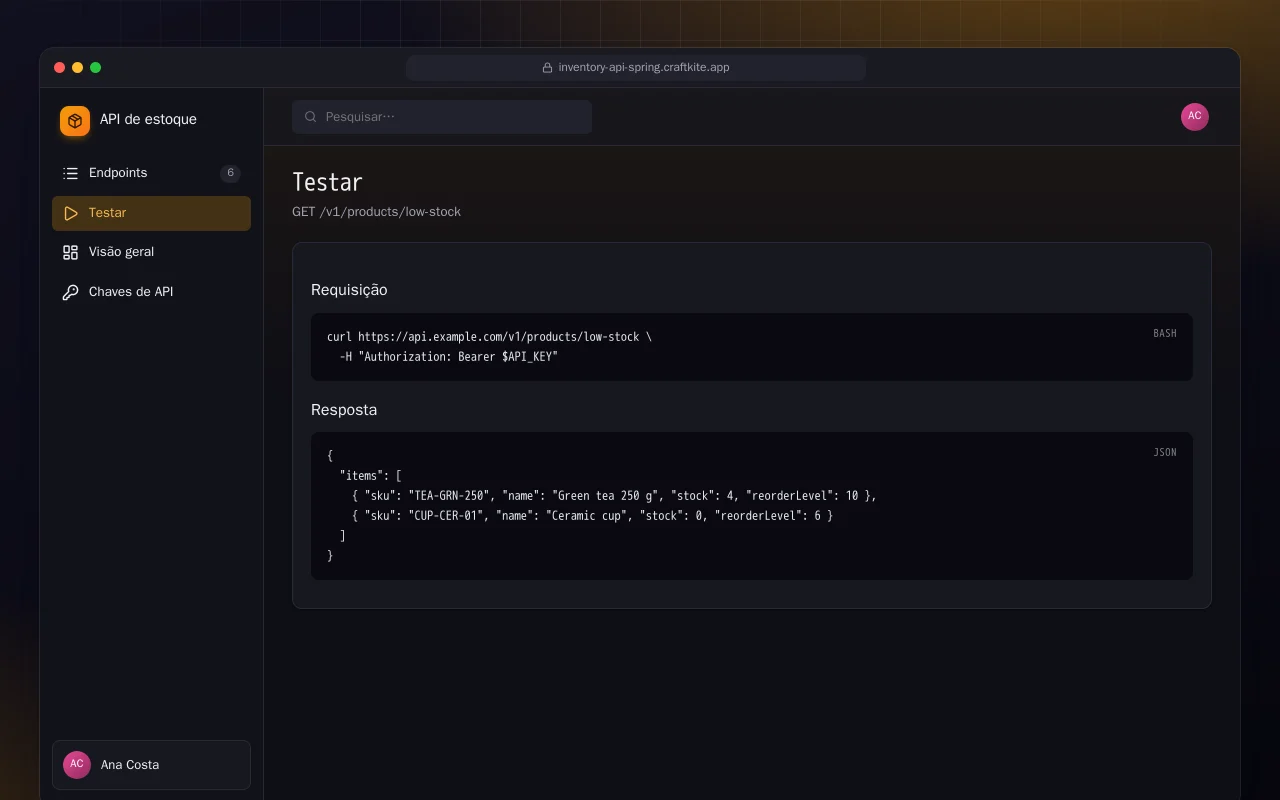Open Ana Costa profile card
This screenshot has height=800, width=1280.
pos(151,765)
